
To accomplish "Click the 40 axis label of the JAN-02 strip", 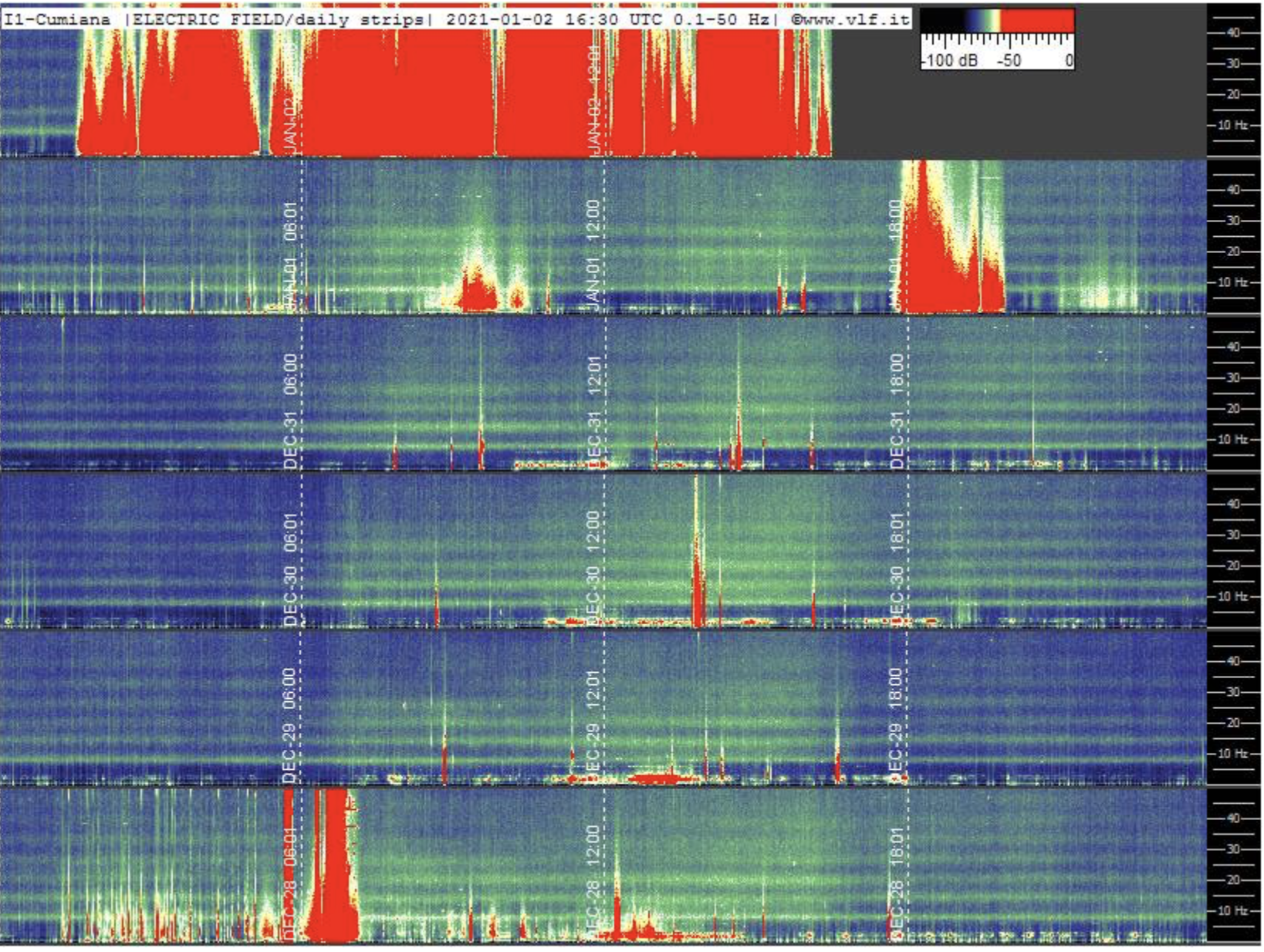I will (1233, 32).
